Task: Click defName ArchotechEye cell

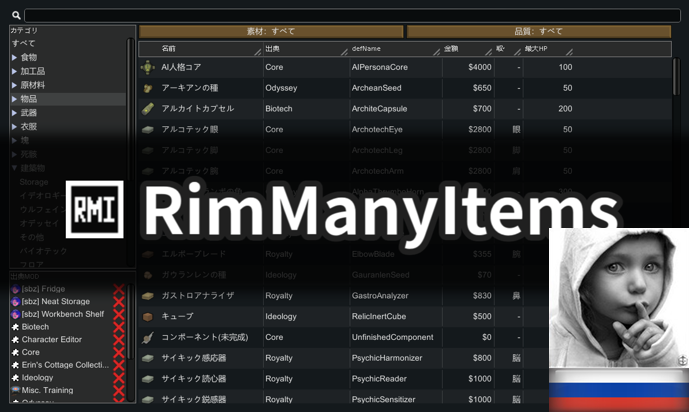Action: (x=377, y=130)
